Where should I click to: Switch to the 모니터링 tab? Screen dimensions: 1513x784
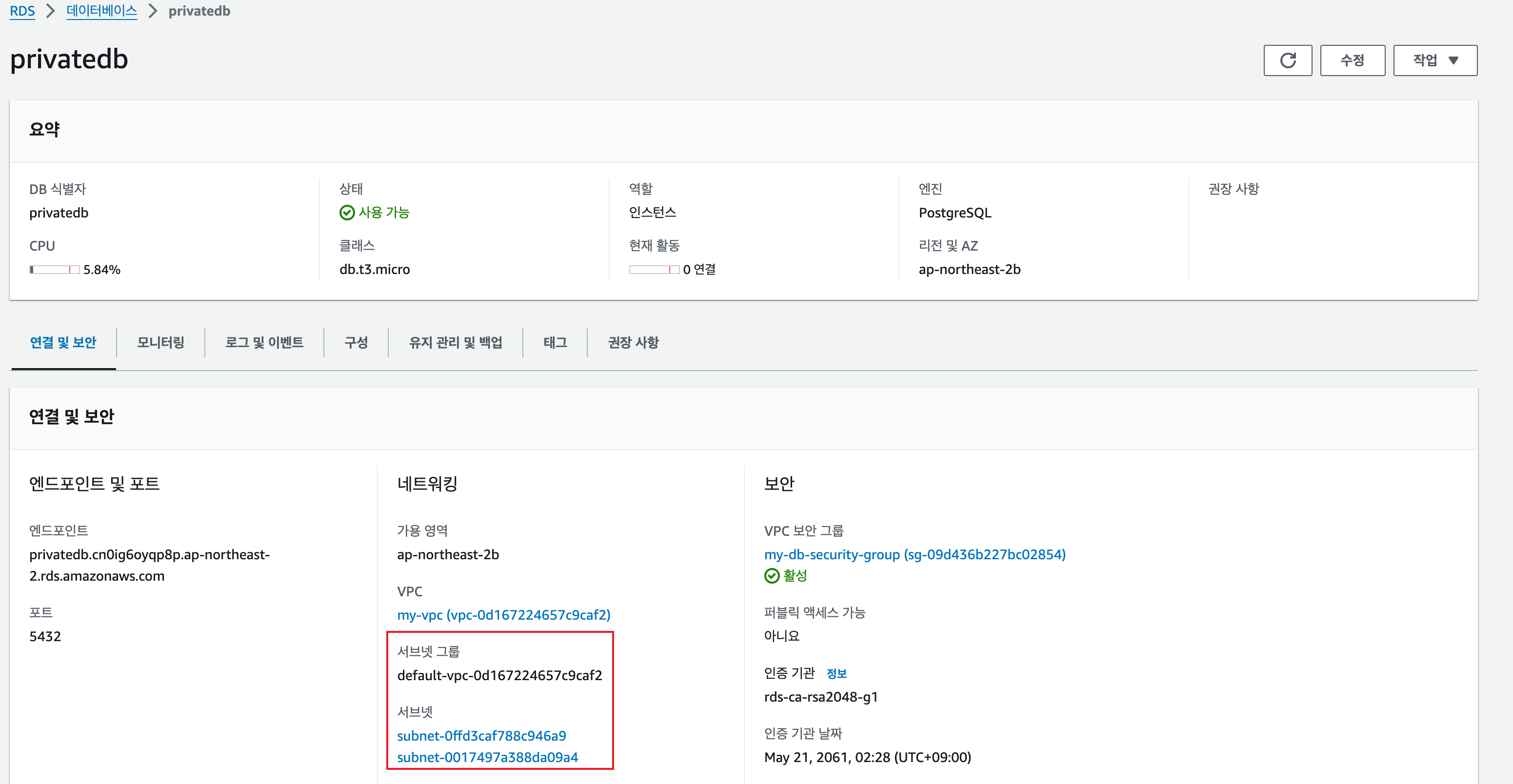point(160,342)
